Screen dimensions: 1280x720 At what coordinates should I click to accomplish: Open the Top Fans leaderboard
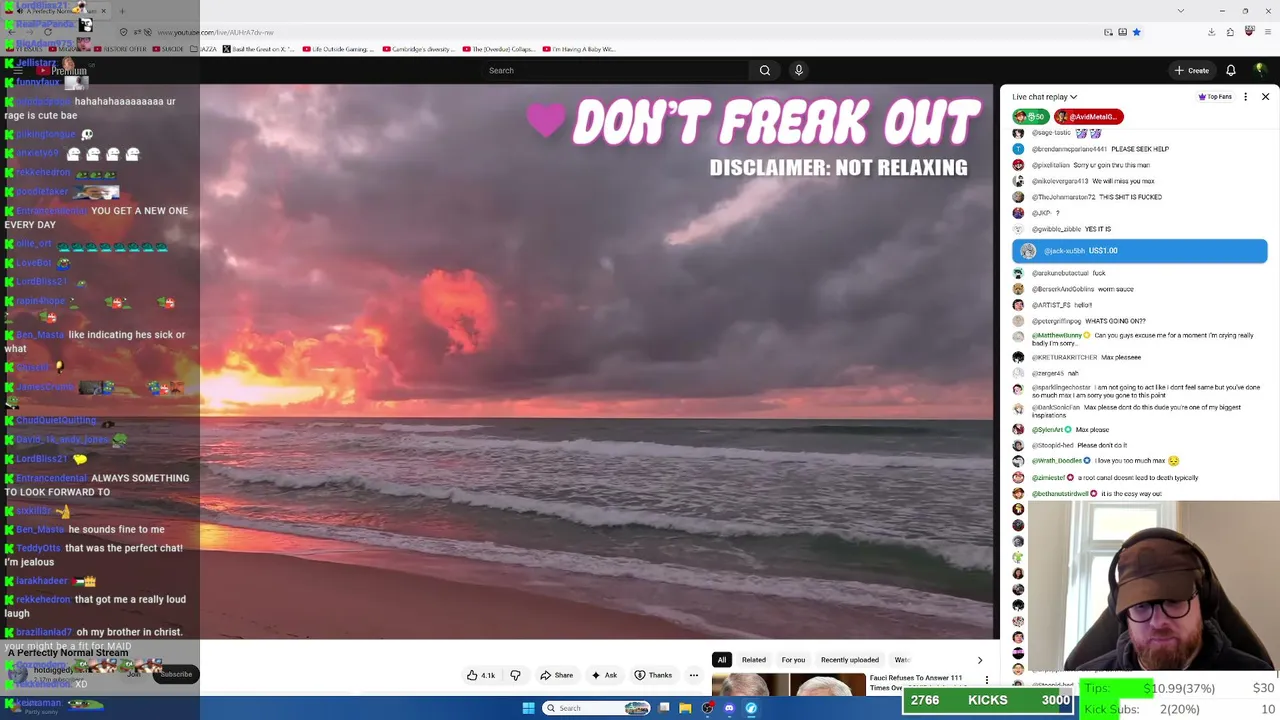1215,97
